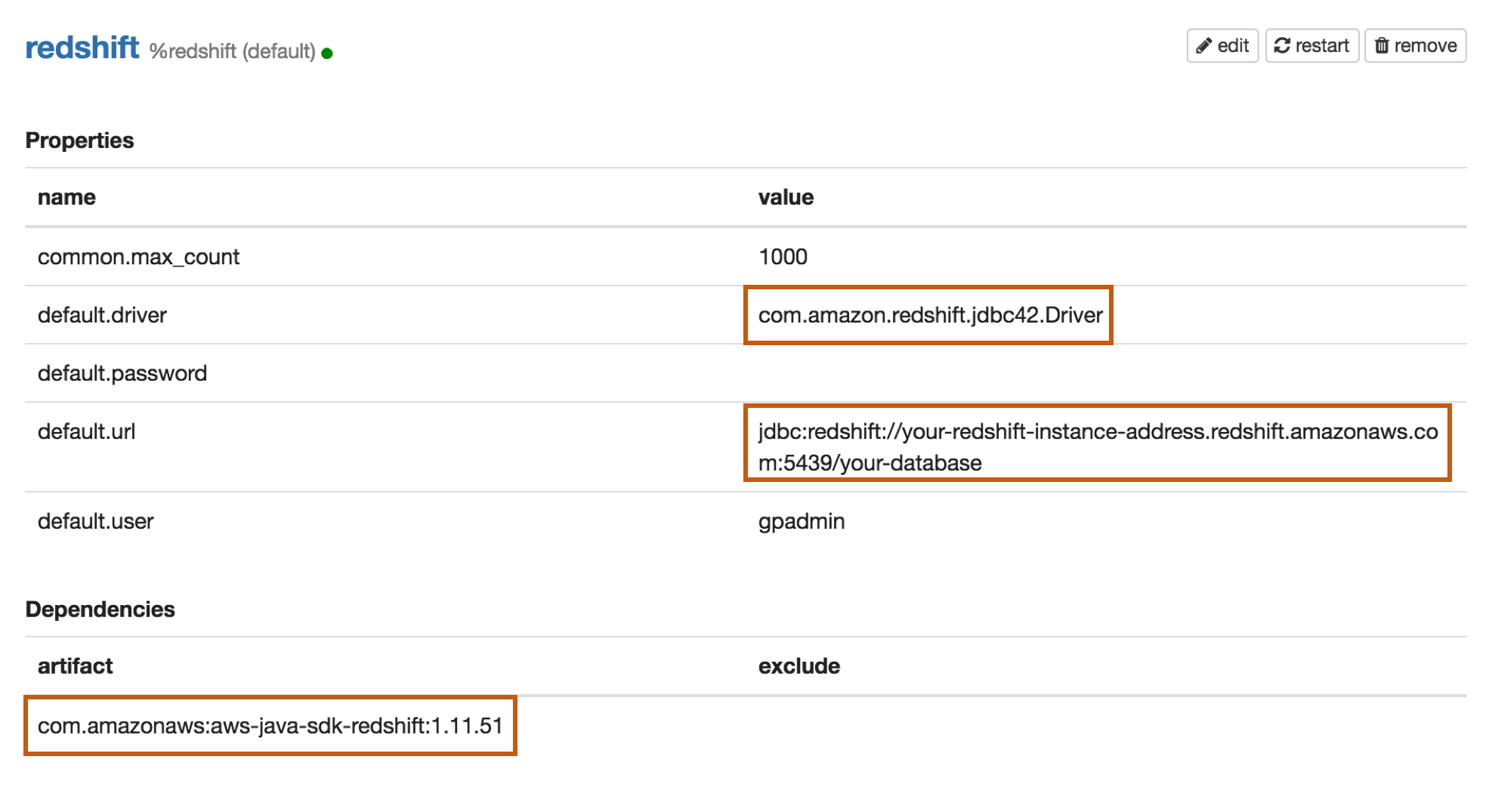Select the default.driver property name
This screenshot has height=812, width=1492.
pos(102,315)
